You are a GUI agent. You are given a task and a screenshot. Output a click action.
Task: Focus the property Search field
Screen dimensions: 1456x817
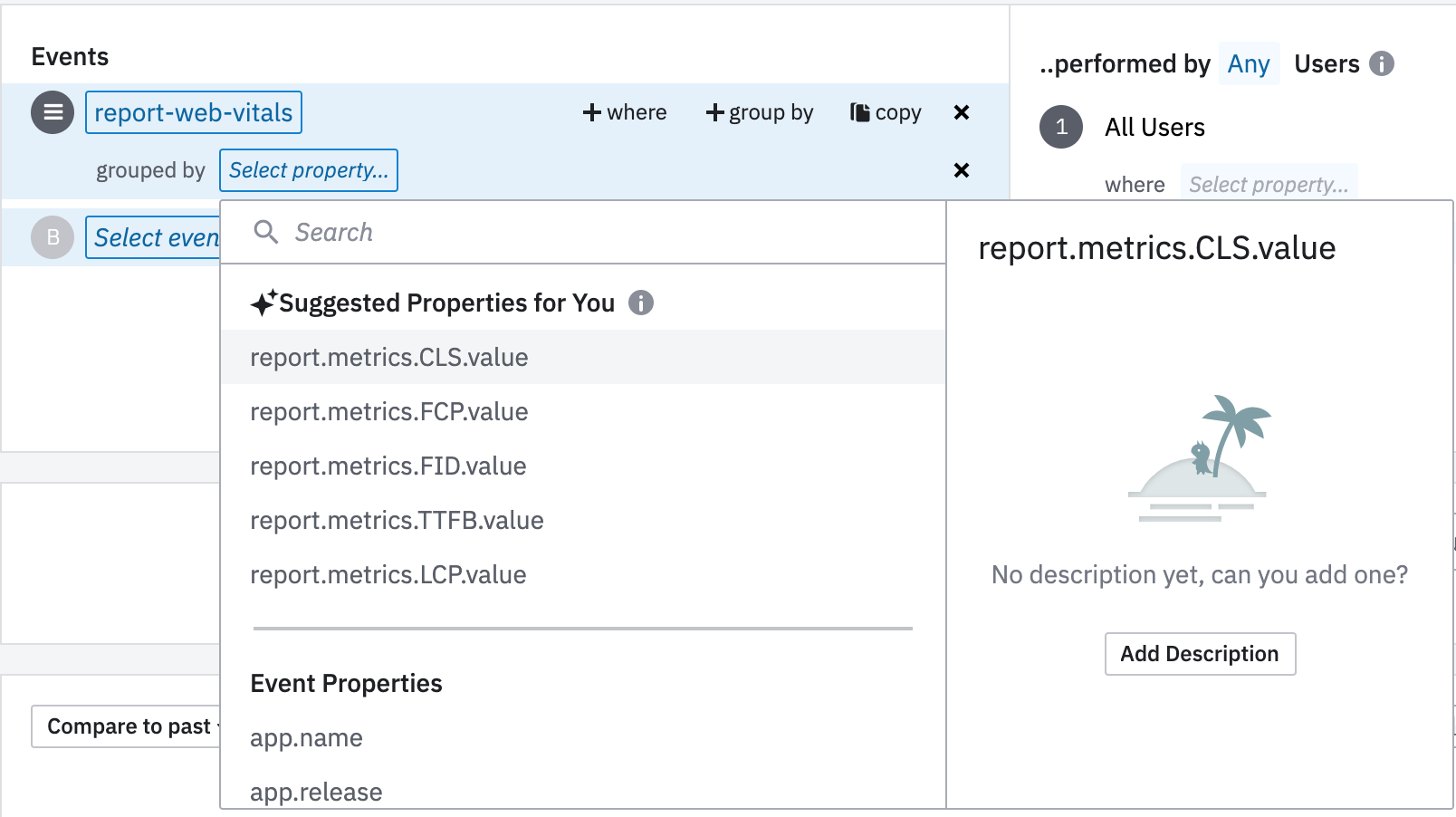tap(598, 233)
